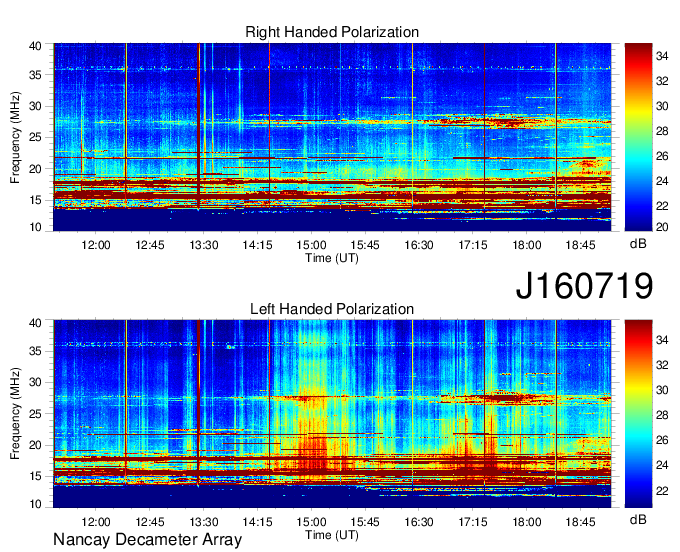Click 18:45 time tick under Right Handed plot
Image resolution: width=680 pixels, height=552 pixels.
pyautogui.click(x=580, y=245)
